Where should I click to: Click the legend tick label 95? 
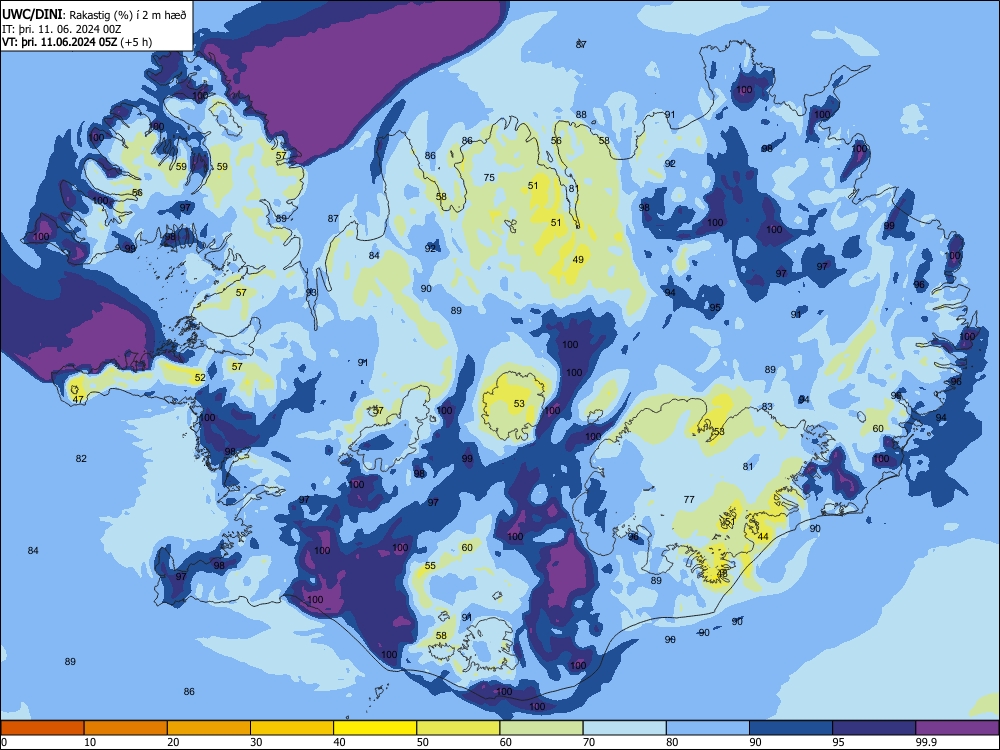point(839,742)
